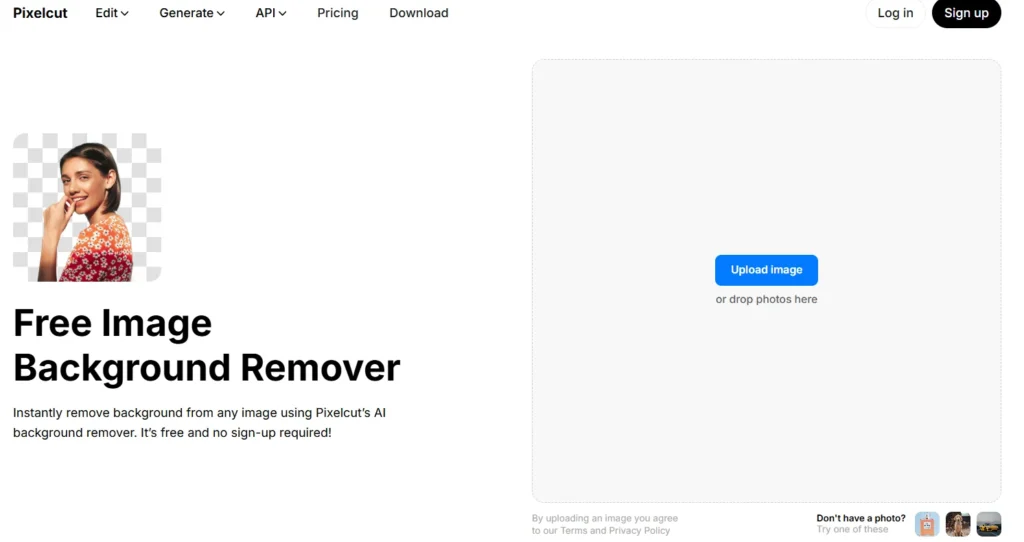Expand the Generate dropdown menu
Screen dimensions: 1024x542
point(191,13)
